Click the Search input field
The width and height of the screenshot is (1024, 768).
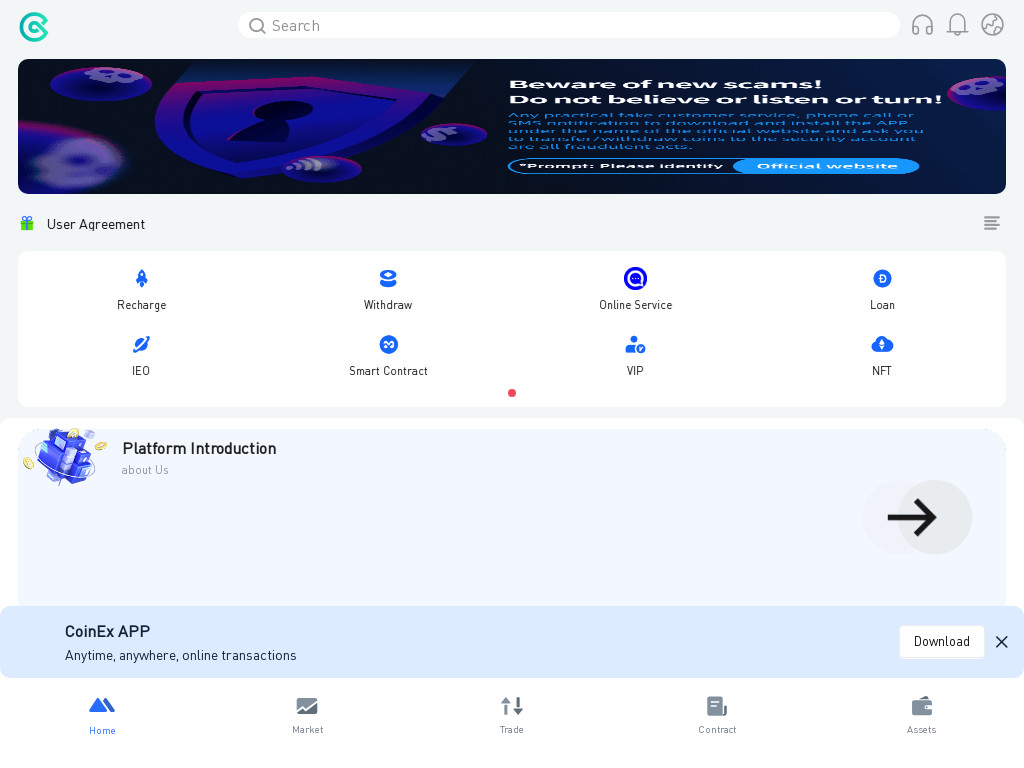[580, 25]
